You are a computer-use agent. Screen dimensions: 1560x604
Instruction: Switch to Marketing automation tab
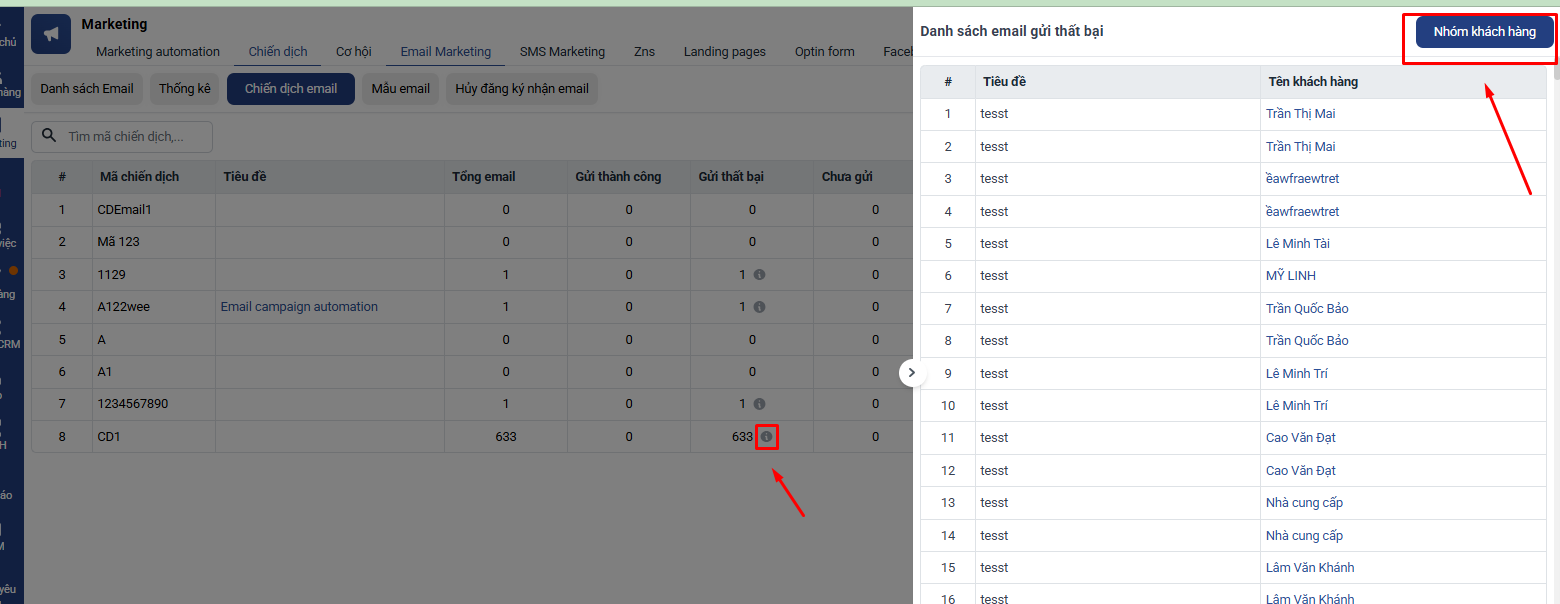pos(158,52)
